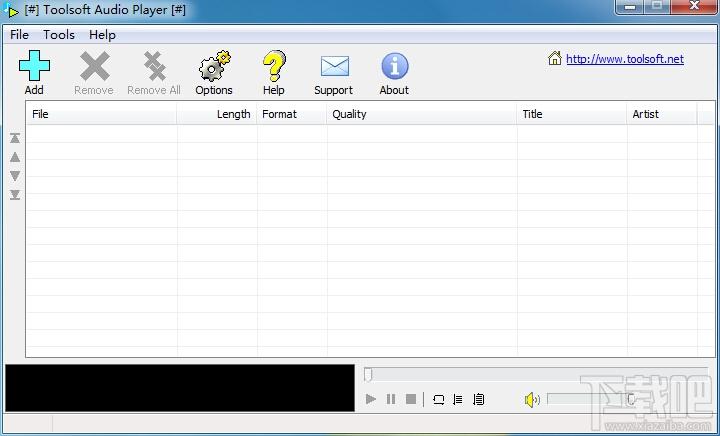
Task: Click the Remove X icon
Action: (x=94, y=66)
